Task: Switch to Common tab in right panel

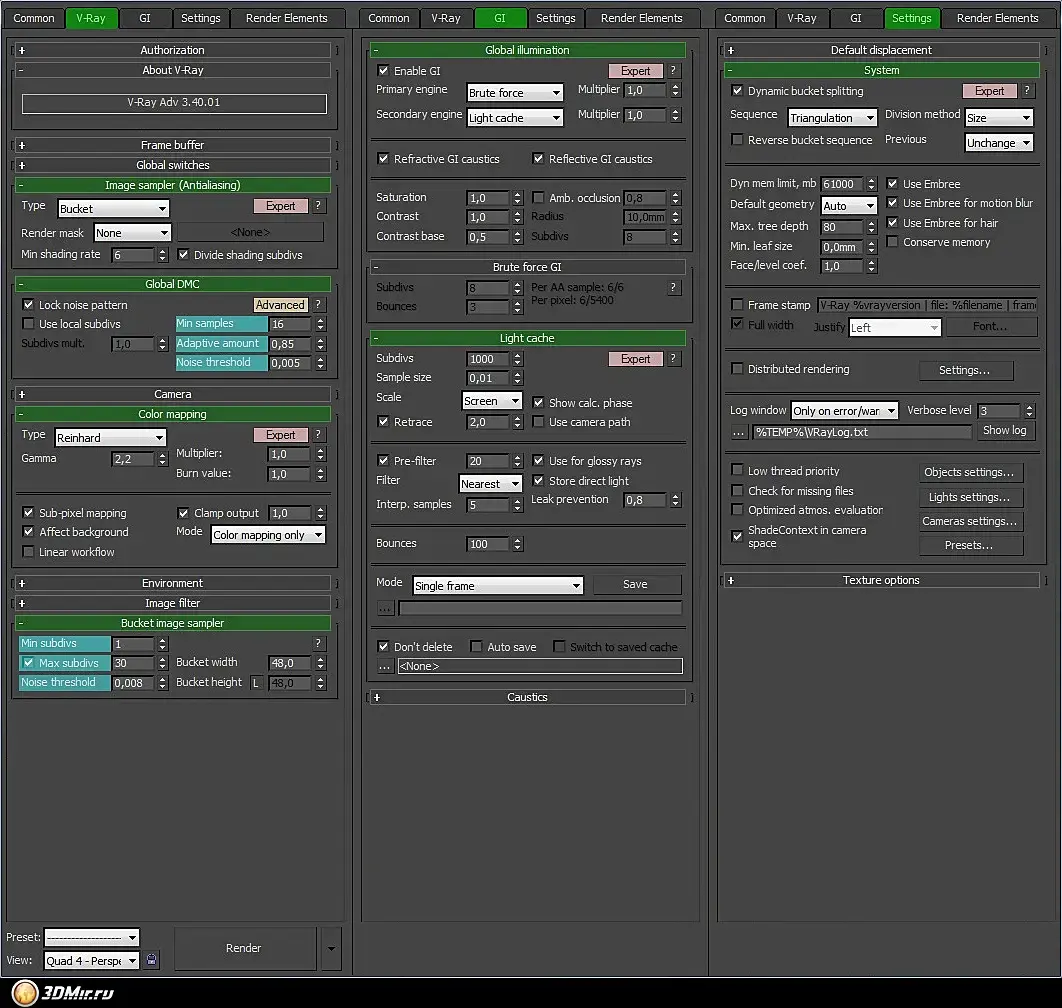Action: 744,18
